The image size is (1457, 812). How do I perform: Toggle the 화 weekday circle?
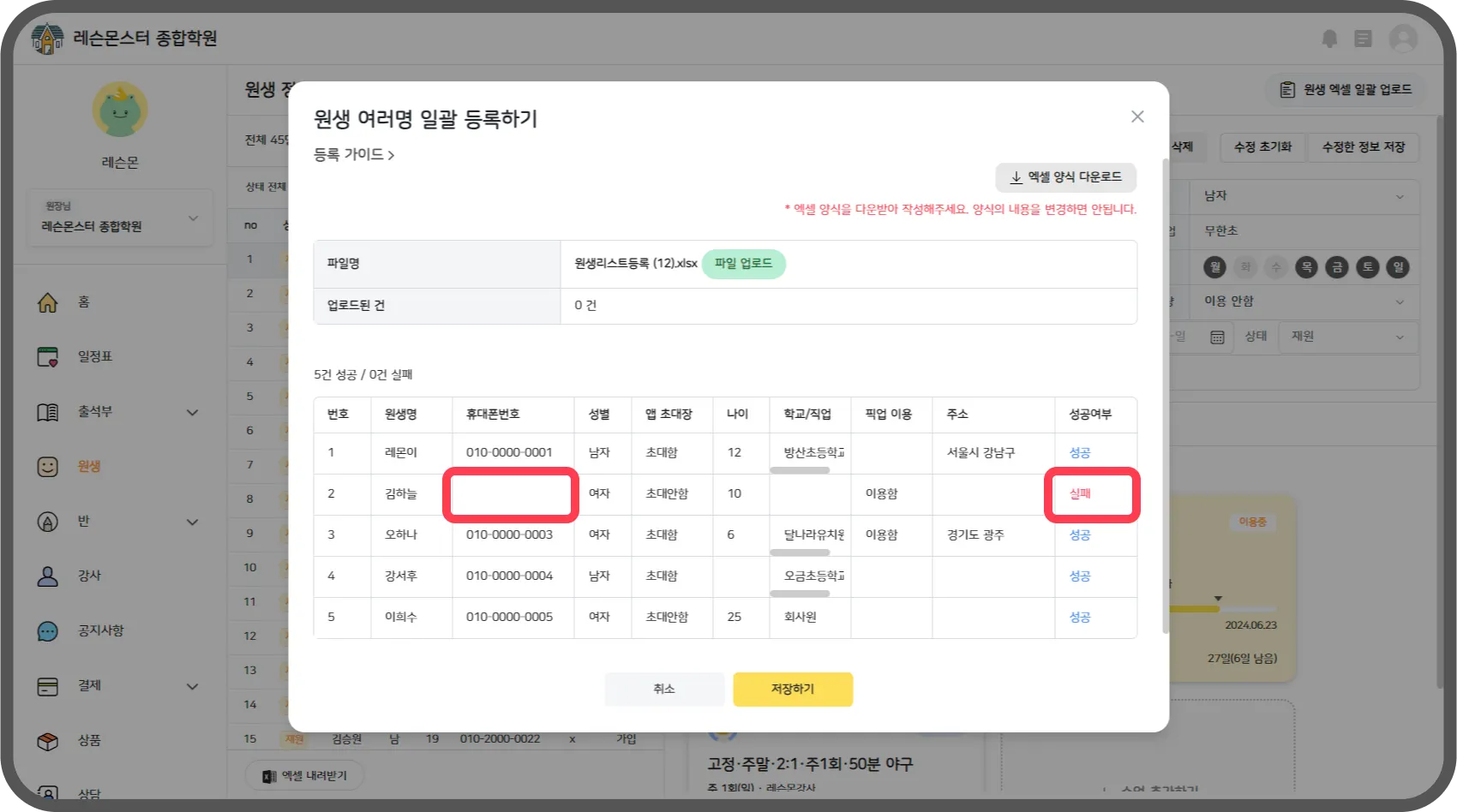1246,267
